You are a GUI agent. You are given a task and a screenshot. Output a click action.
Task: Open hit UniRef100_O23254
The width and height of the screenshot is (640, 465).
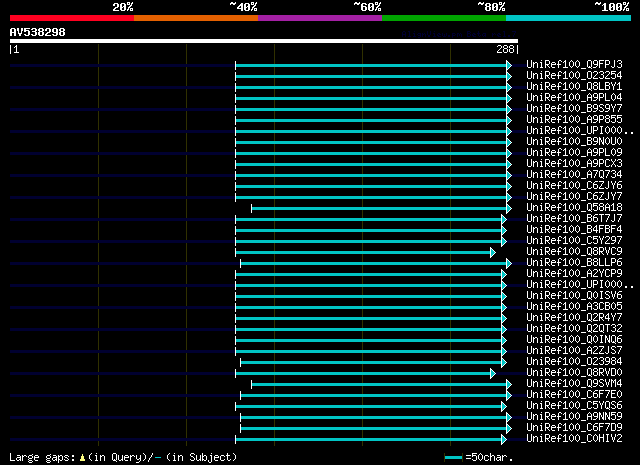coord(574,75)
